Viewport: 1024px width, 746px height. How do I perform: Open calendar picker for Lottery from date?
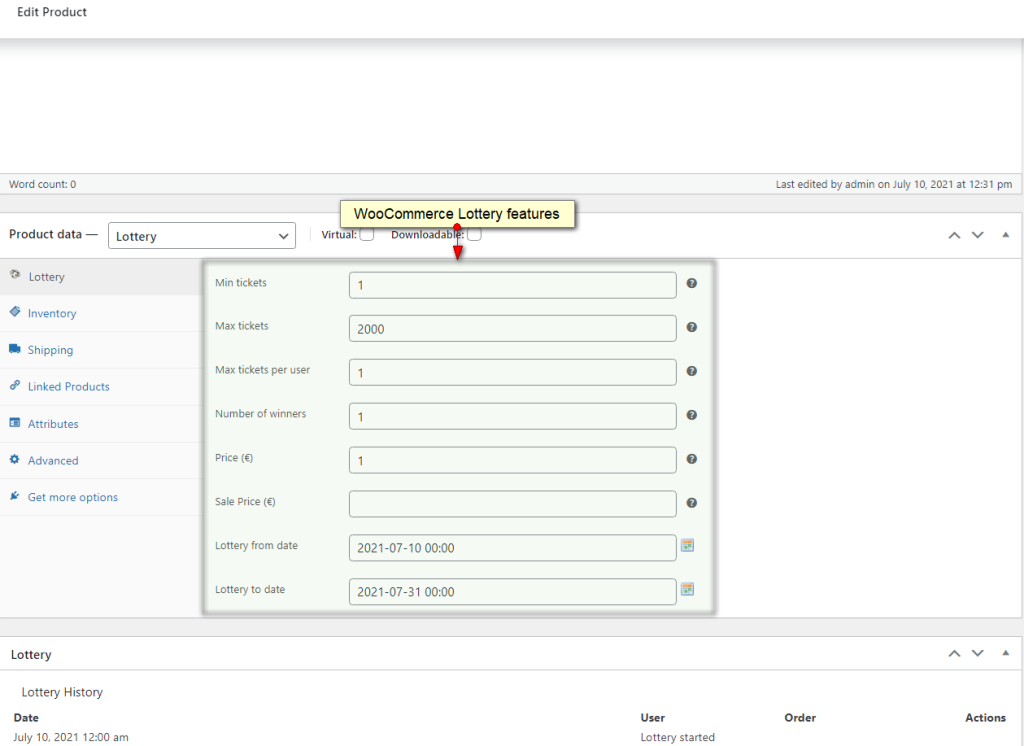pos(687,545)
